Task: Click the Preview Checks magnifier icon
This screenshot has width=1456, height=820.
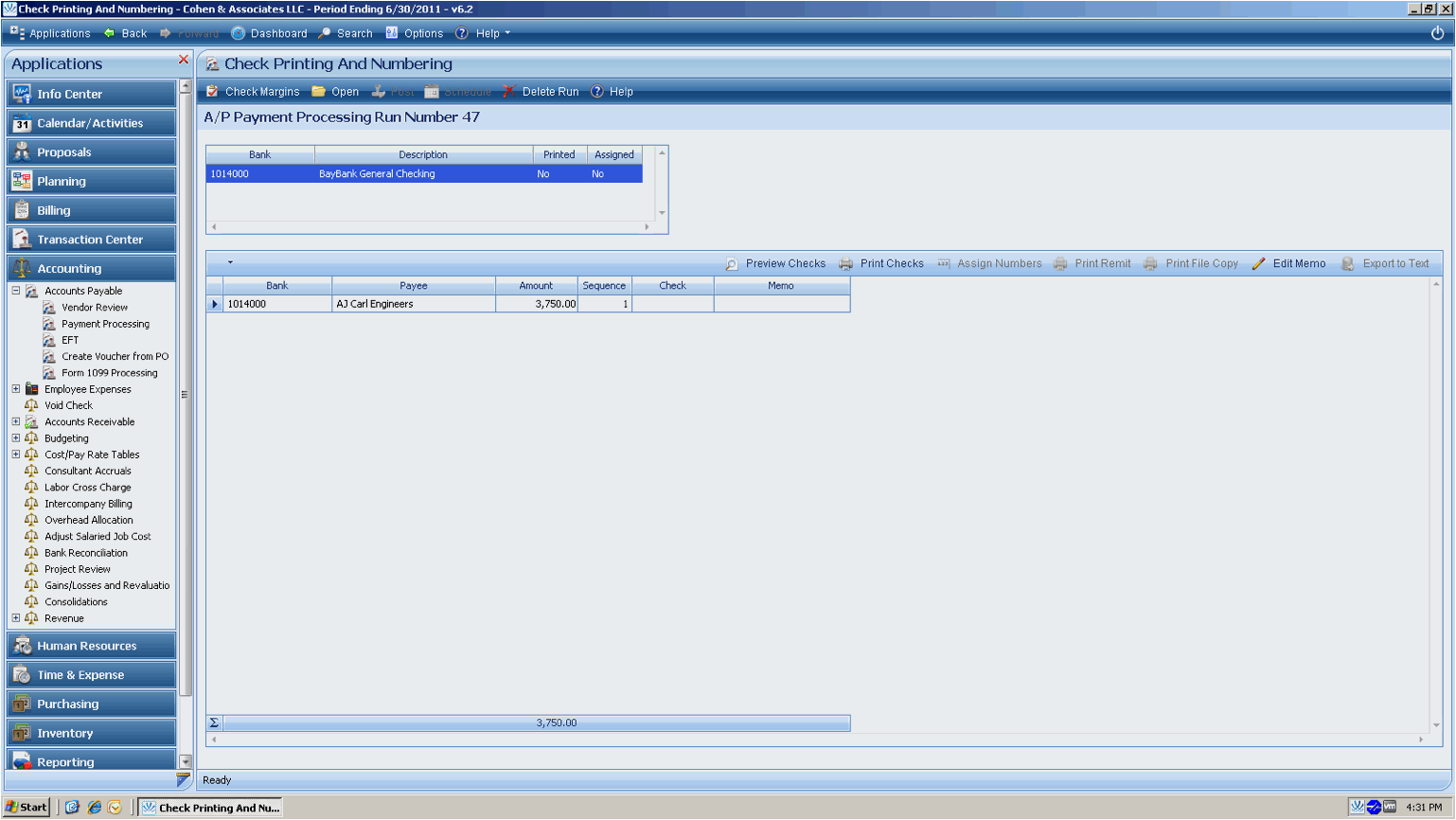Action: pyautogui.click(x=732, y=264)
